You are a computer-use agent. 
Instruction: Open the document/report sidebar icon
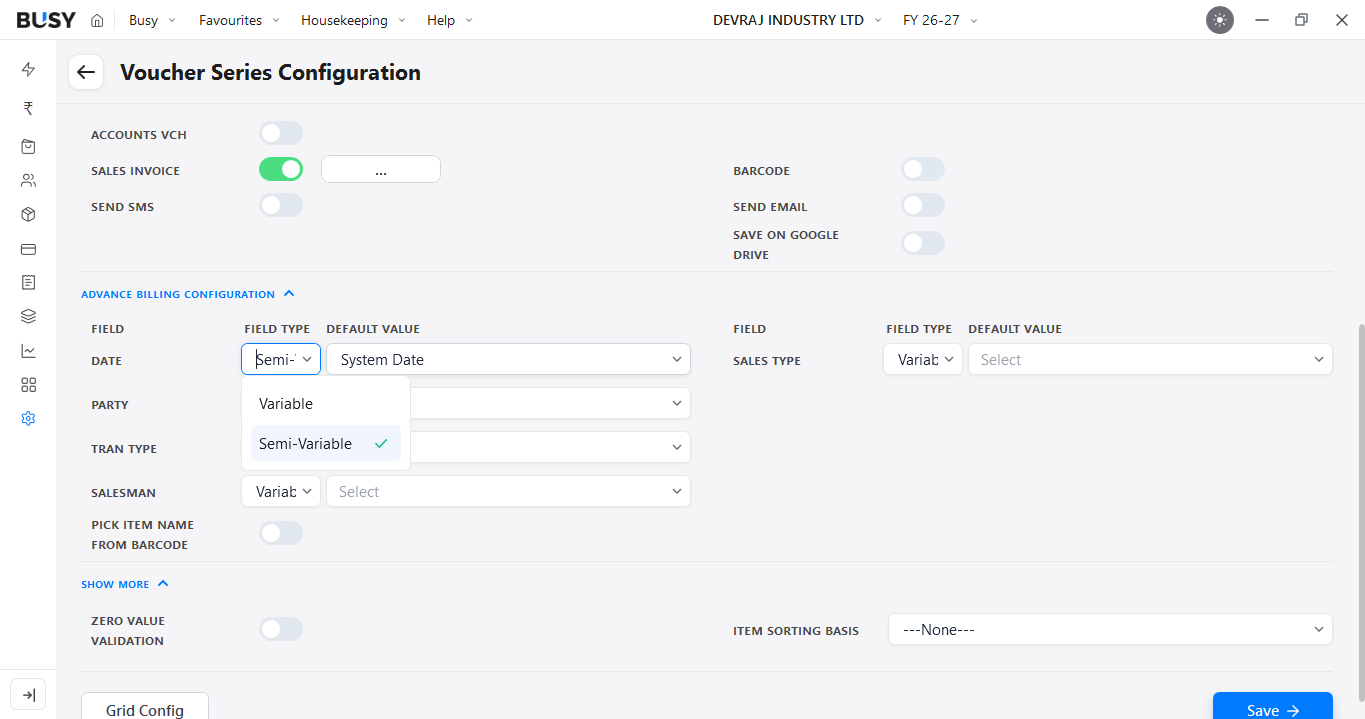click(x=28, y=283)
